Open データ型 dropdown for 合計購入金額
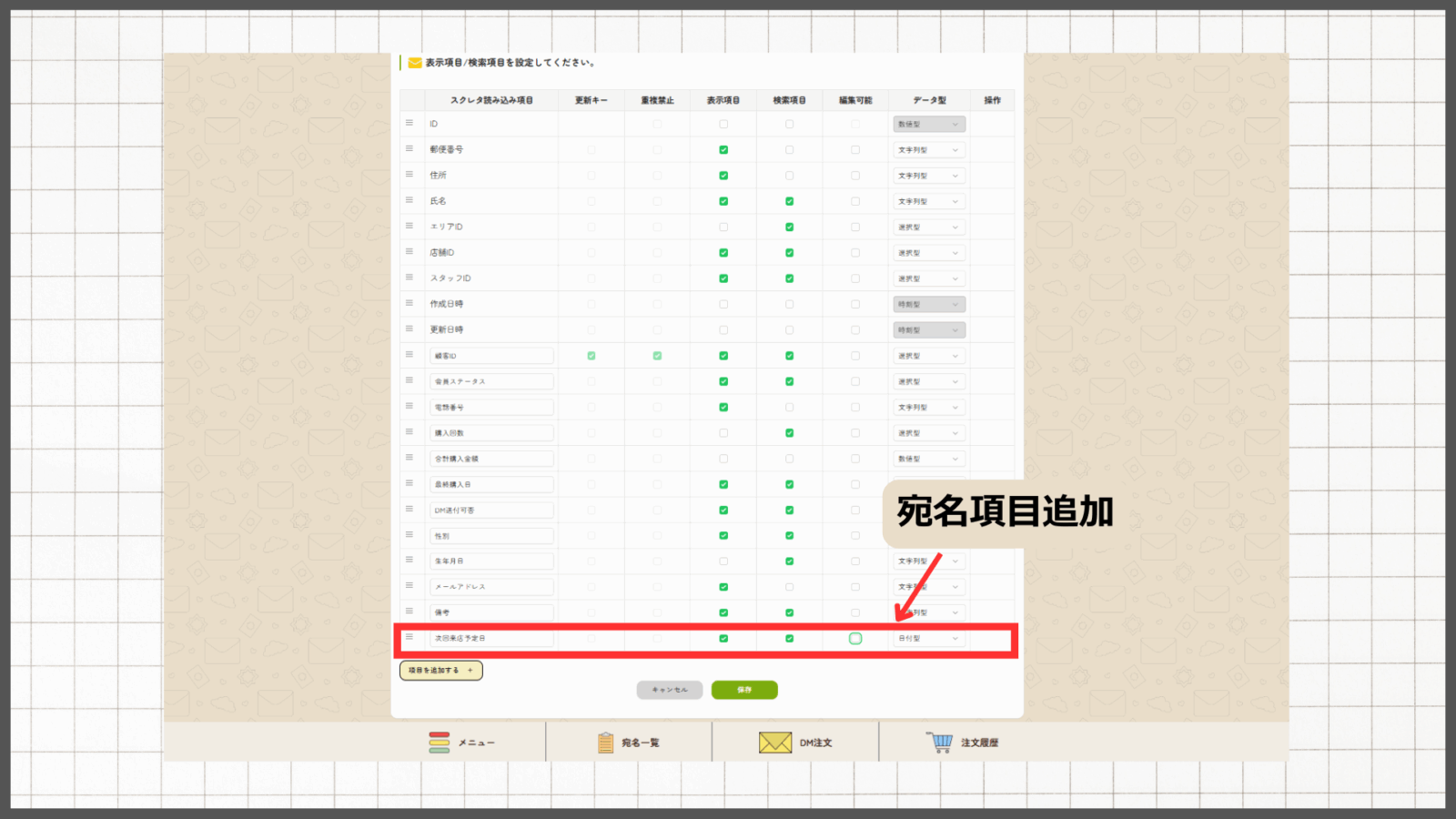This screenshot has width=1456, height=819. click(x=928, y=459)
